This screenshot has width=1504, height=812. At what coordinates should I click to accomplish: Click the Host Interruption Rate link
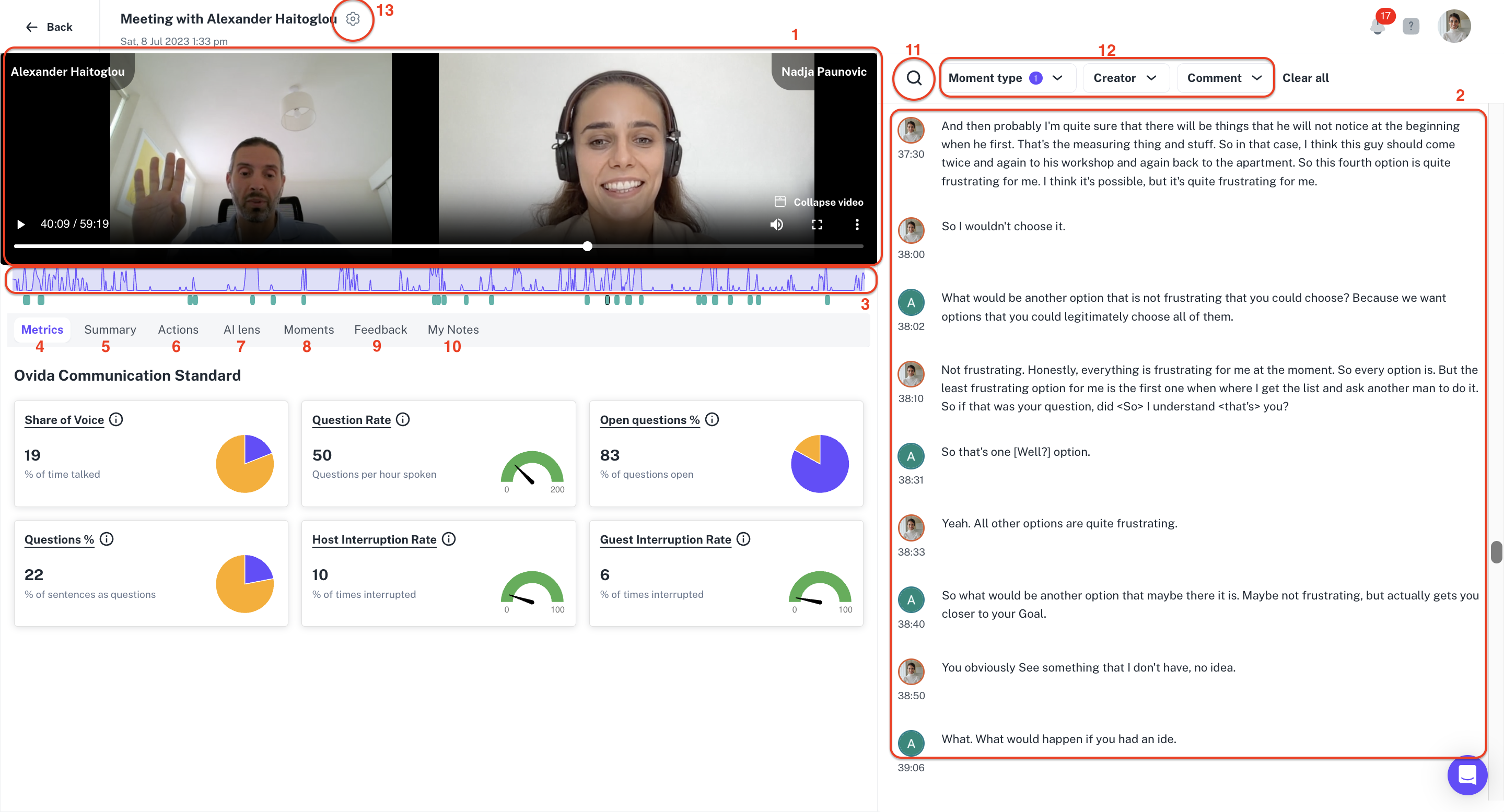374,540
